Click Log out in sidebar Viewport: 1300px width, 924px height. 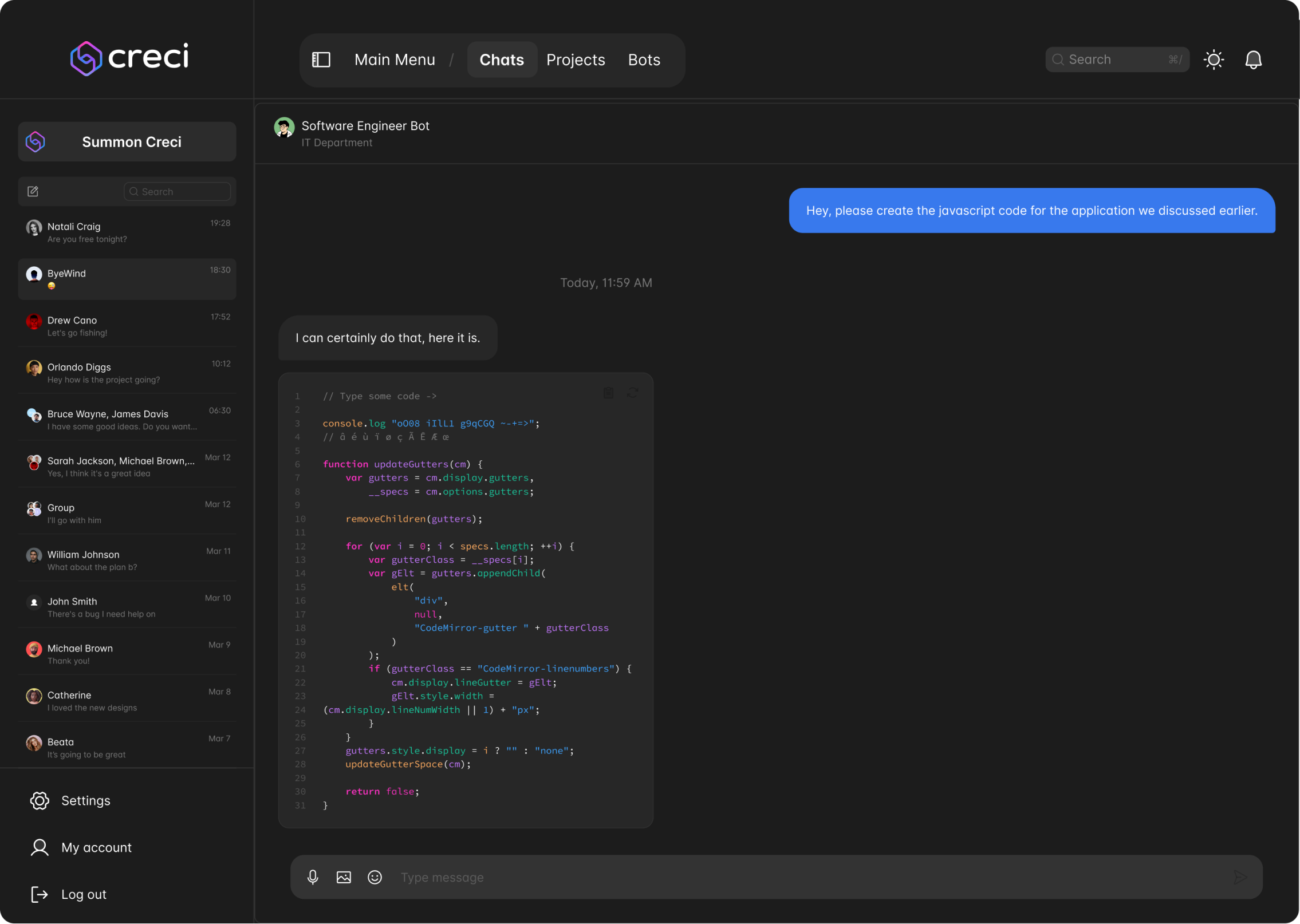click(x=84, y=894)
